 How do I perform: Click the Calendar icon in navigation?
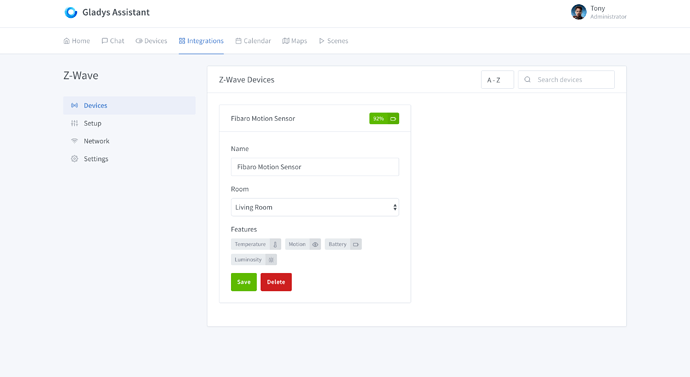click(238, 41)
